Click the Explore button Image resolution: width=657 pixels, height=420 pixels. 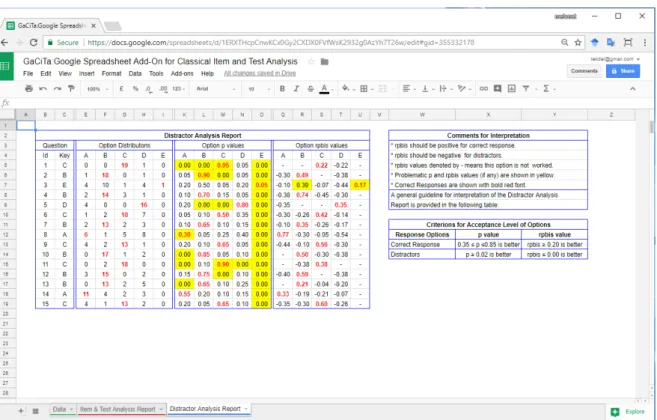(x=628, y=412)
